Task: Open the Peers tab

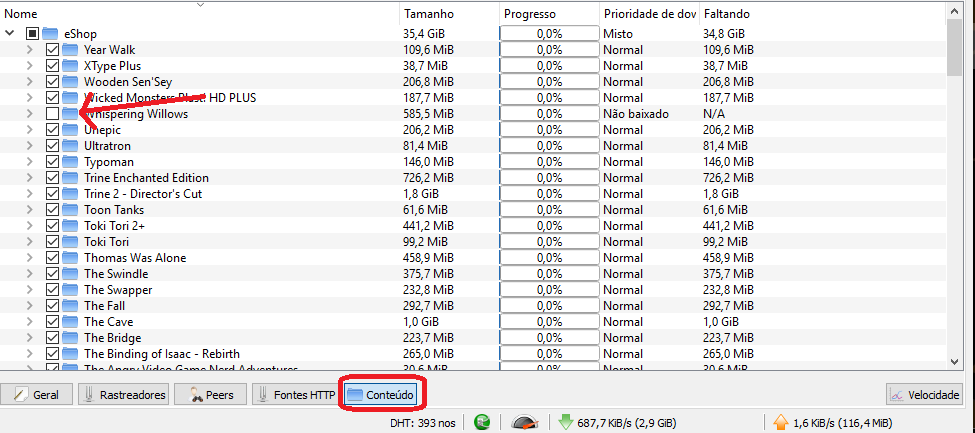Action: [211, 394]
